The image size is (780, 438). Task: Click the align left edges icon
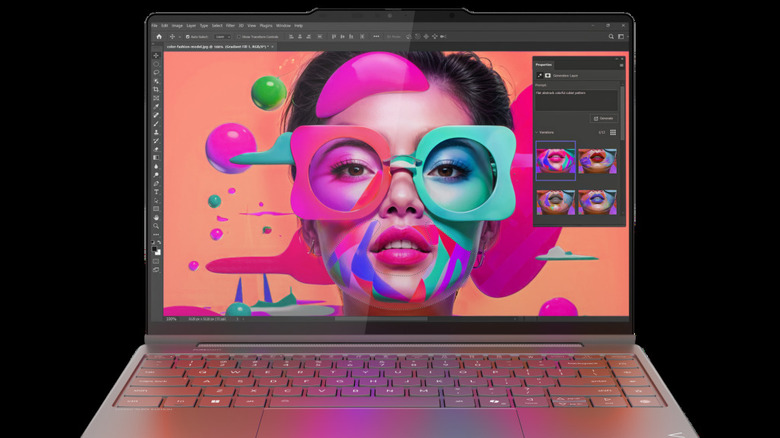291,36
